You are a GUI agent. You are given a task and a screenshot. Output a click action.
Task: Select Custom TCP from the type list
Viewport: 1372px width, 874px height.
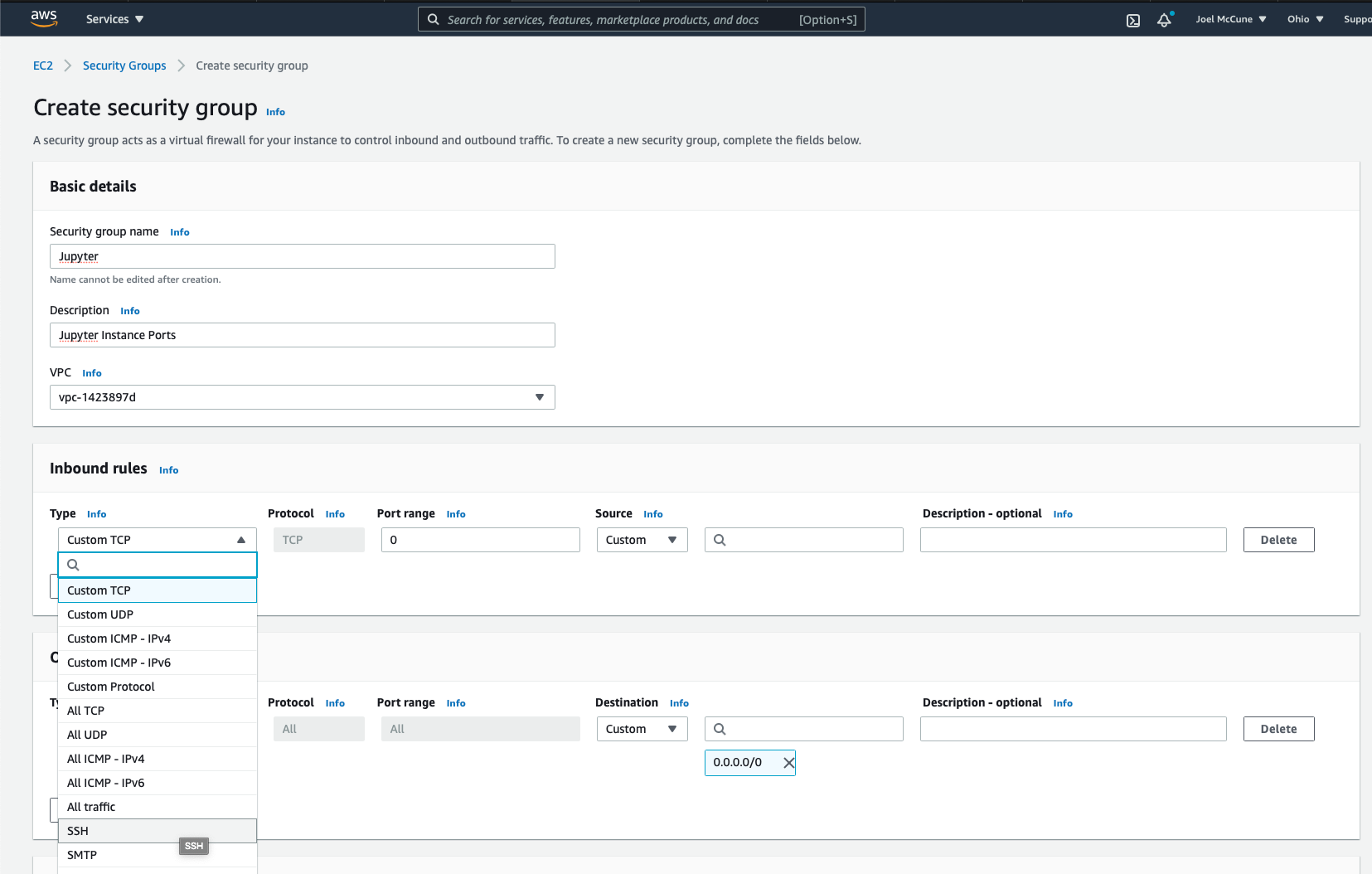(x=158, y=590)
